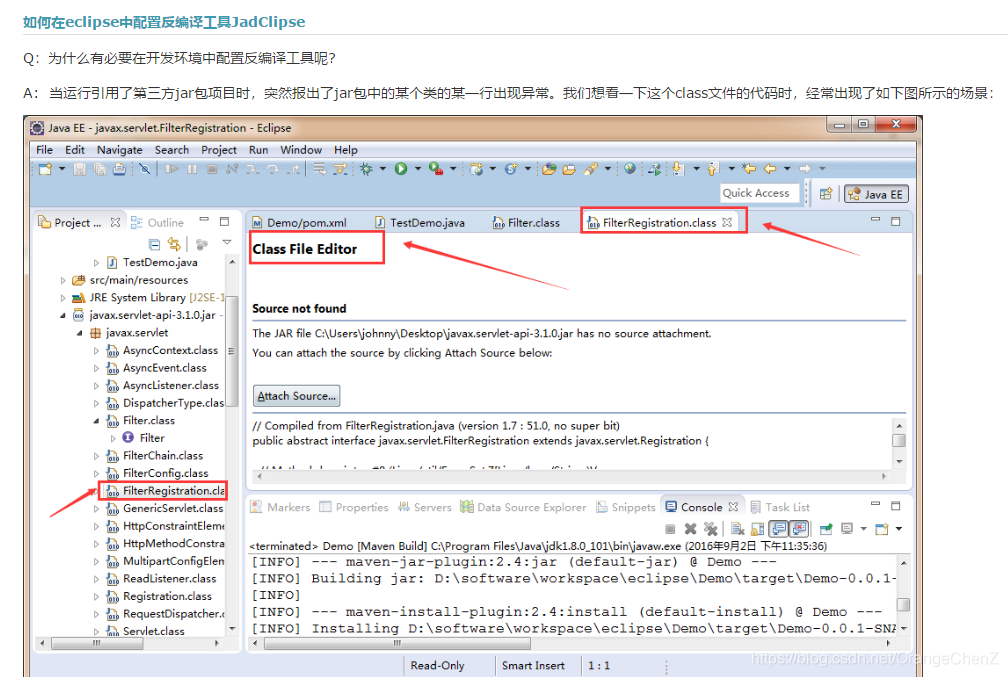Toggle Show Console on standard error change

799,528
